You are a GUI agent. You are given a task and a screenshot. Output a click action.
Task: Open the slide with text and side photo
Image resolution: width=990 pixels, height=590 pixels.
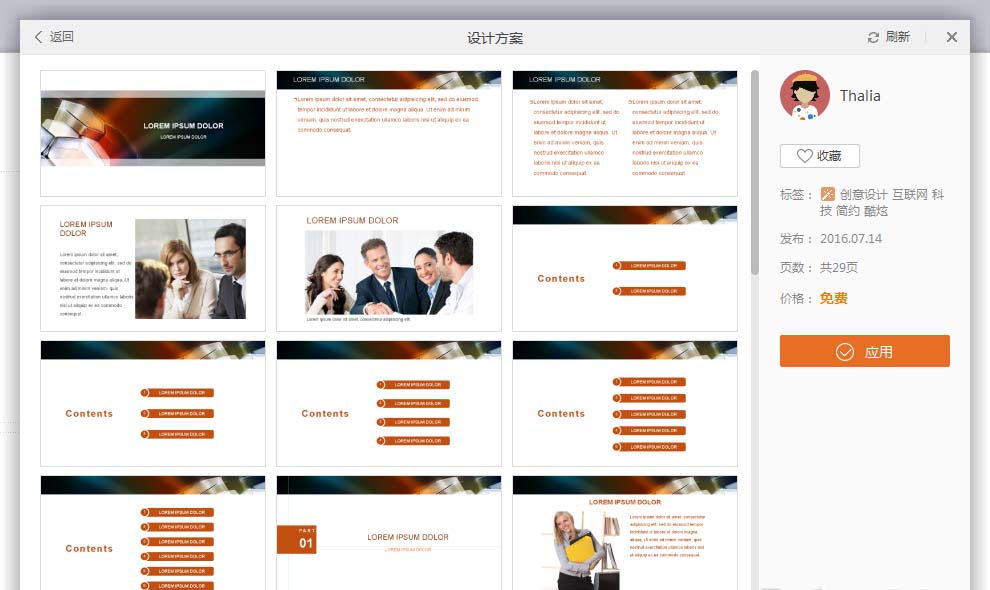(153, 268)
